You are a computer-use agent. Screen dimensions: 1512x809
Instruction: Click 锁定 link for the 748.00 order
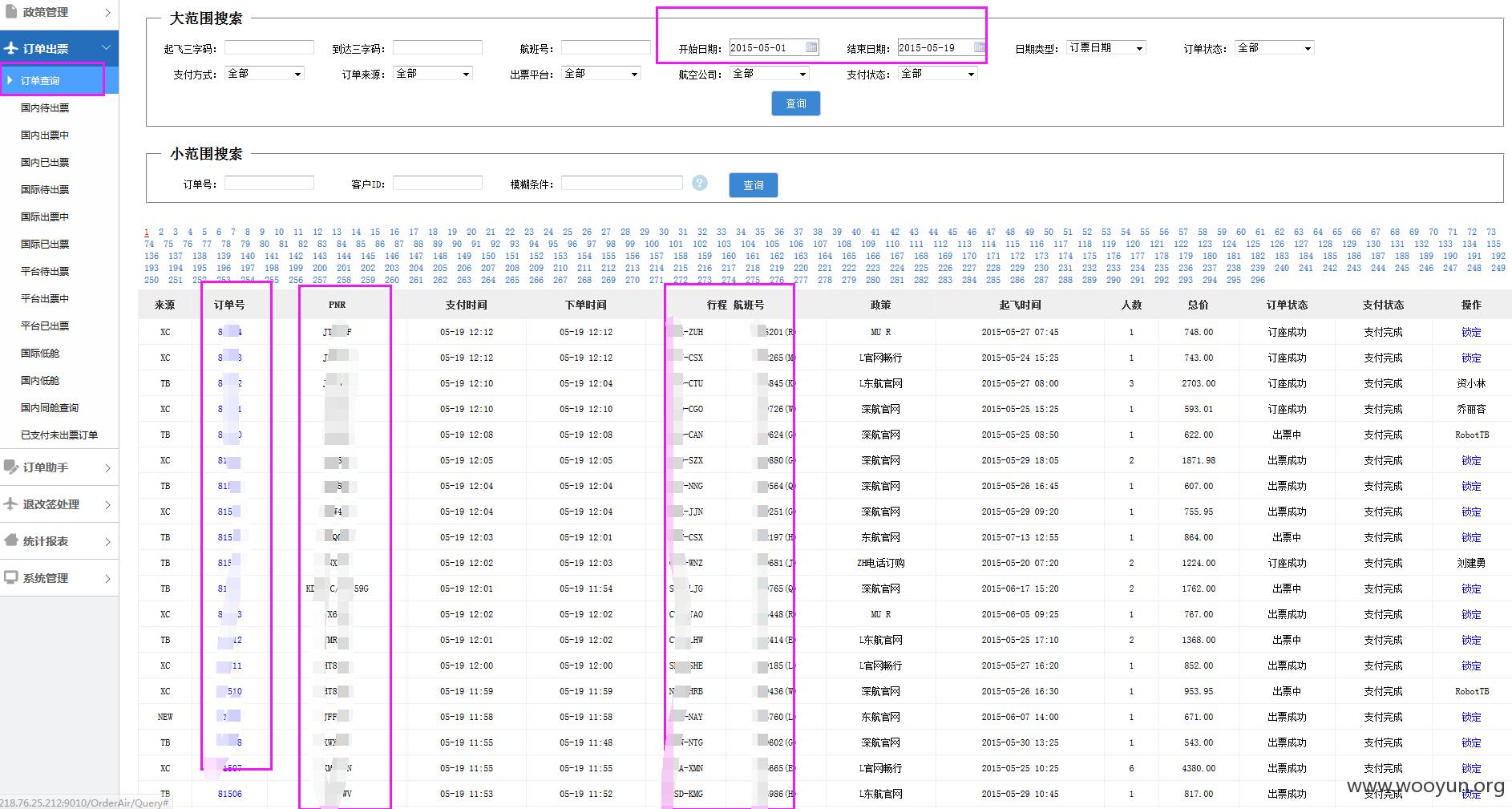pyautogui.click(x=1471, y=332)
